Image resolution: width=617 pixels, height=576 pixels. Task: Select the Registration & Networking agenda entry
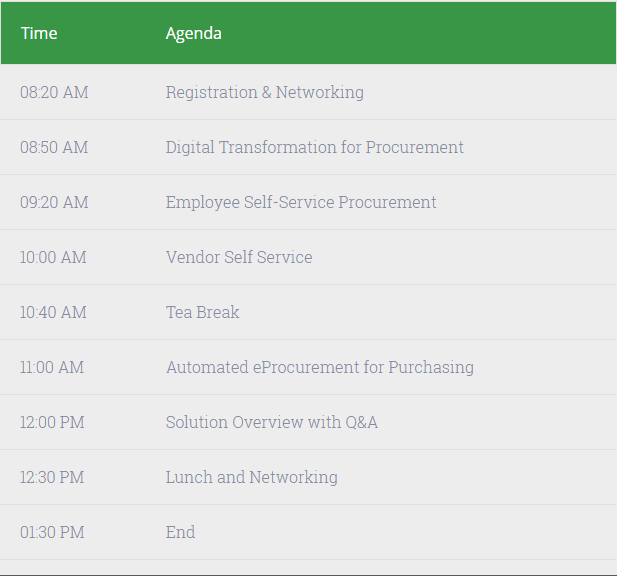coord(265,93)
